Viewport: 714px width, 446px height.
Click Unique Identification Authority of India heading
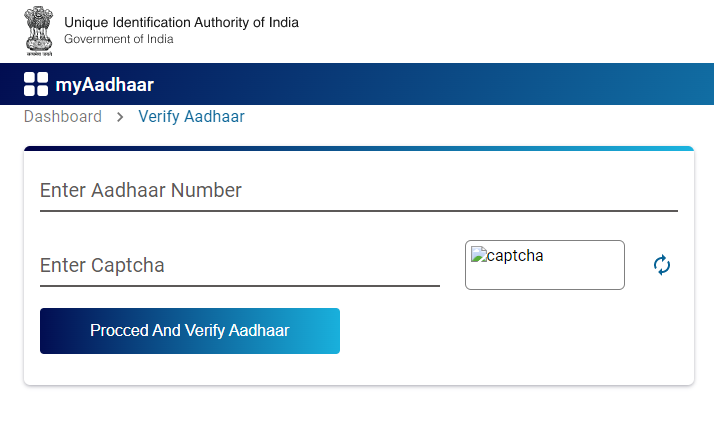[181, 22]
